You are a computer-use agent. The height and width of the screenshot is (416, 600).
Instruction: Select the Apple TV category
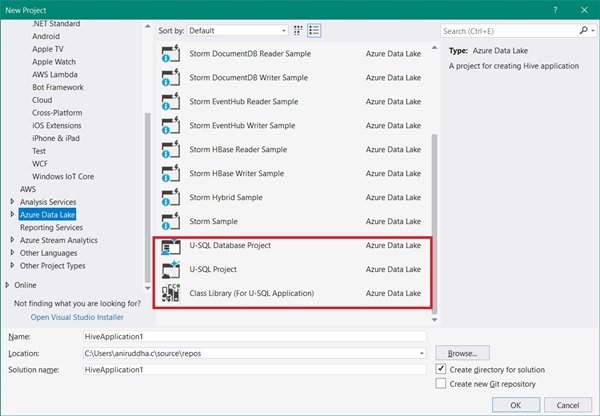48,49
